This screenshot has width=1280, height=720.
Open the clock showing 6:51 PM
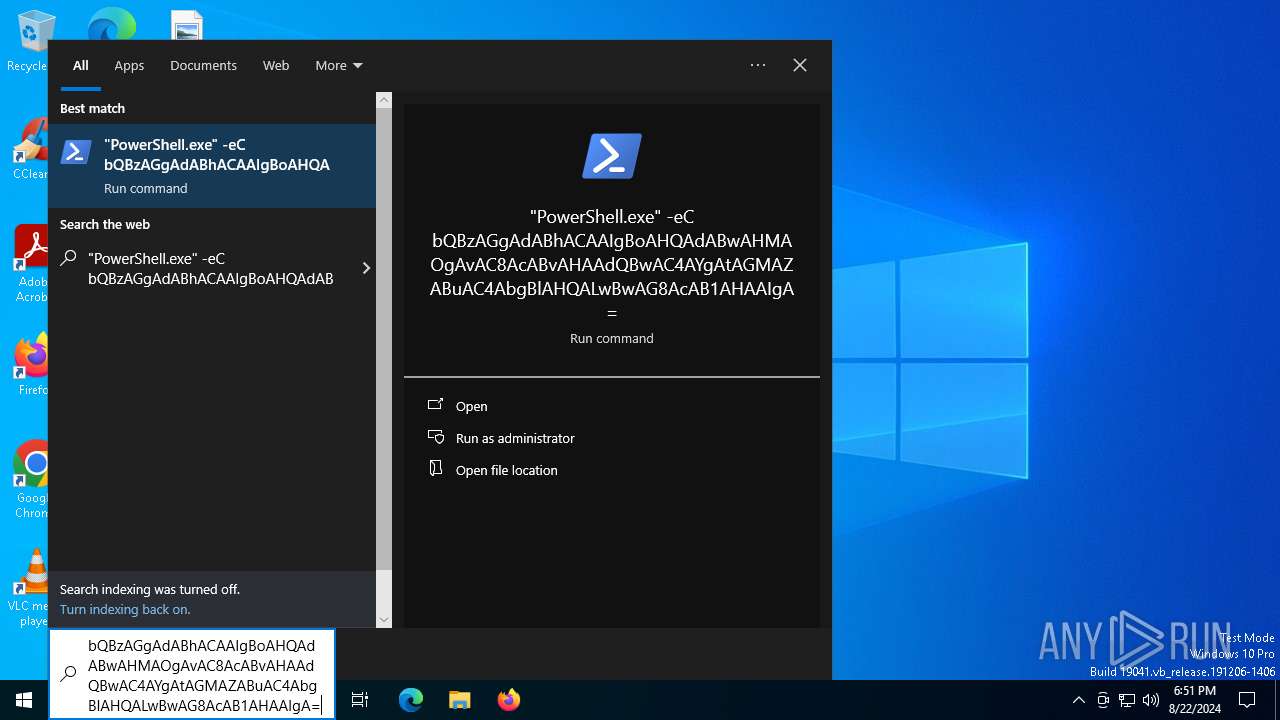1195,700
